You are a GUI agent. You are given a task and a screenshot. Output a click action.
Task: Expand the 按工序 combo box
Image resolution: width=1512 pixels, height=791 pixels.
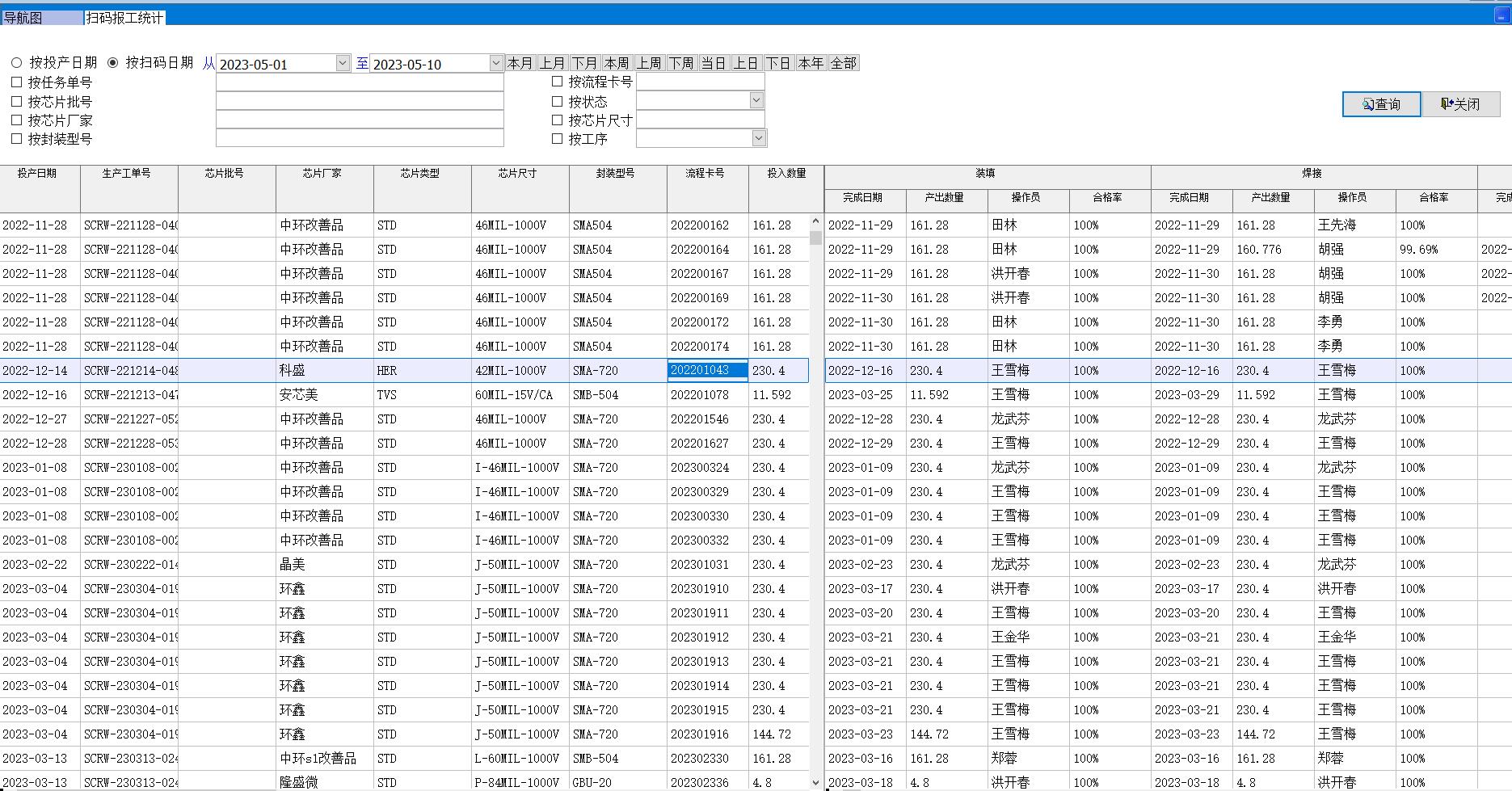click(x=758, y=139)
